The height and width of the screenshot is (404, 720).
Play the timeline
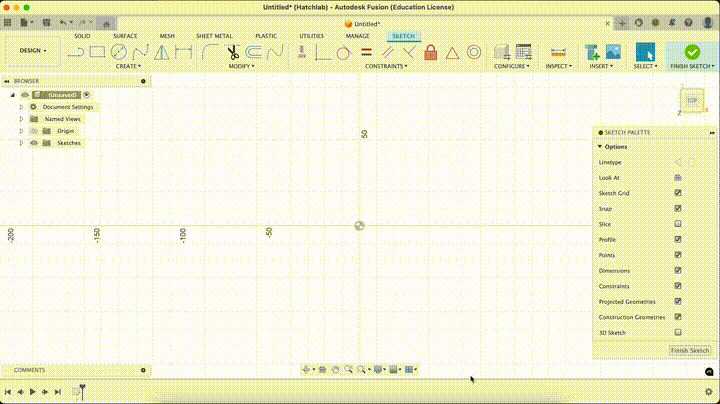[33, 392]
